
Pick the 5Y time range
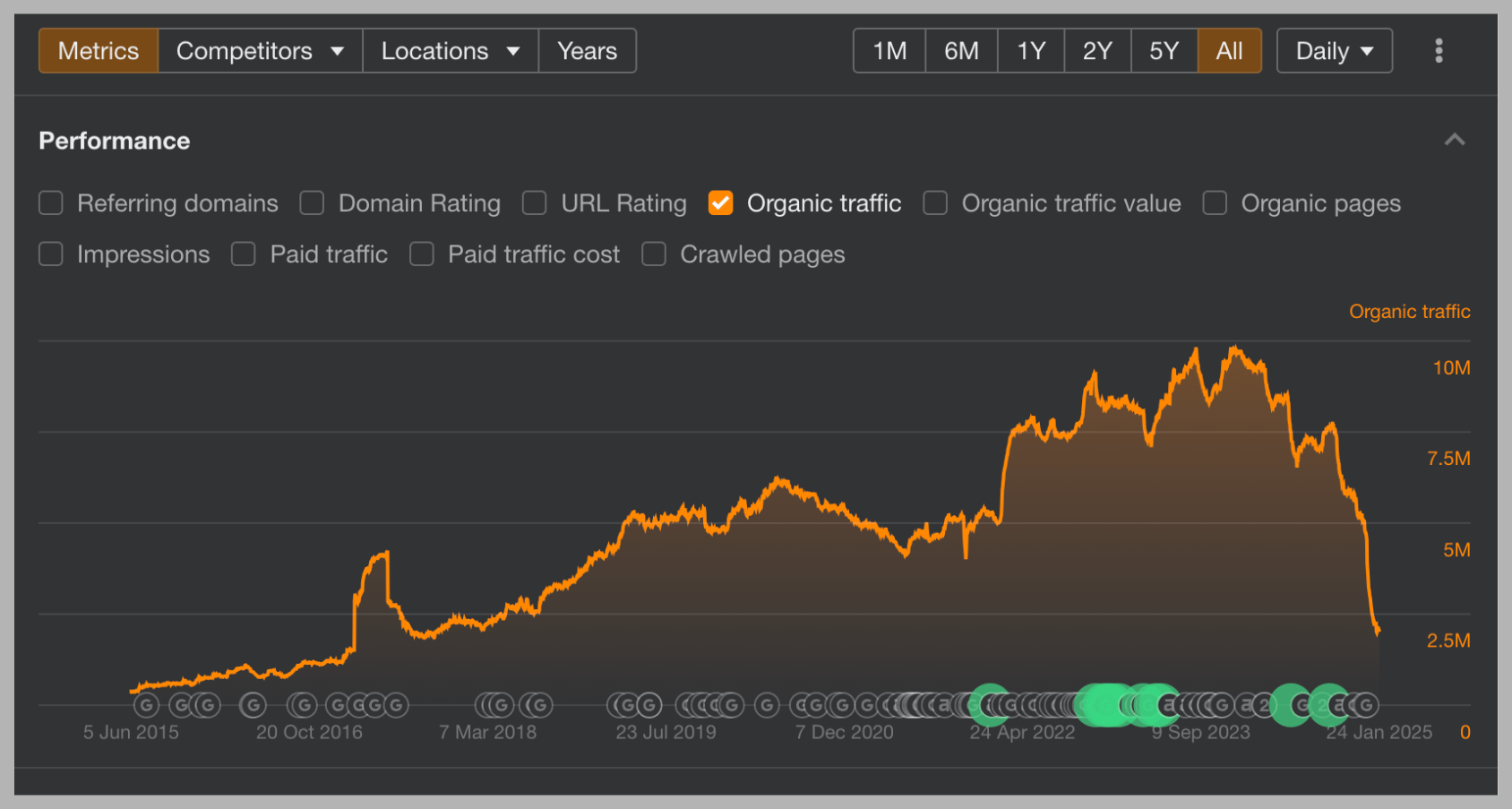tap(1164, 51)
